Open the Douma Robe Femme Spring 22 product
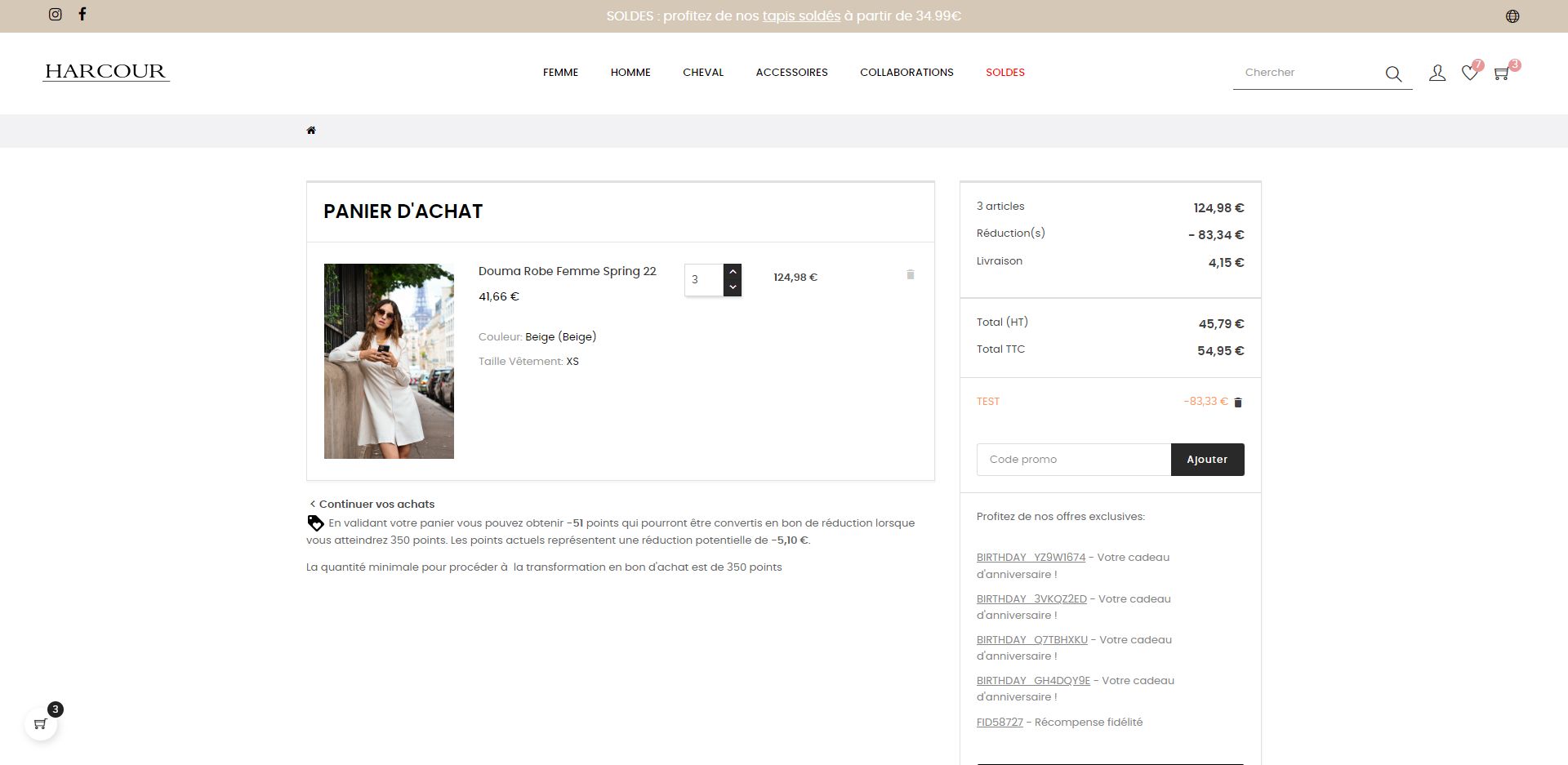This screenshot has height=765, width=1568. pos(568,271)
